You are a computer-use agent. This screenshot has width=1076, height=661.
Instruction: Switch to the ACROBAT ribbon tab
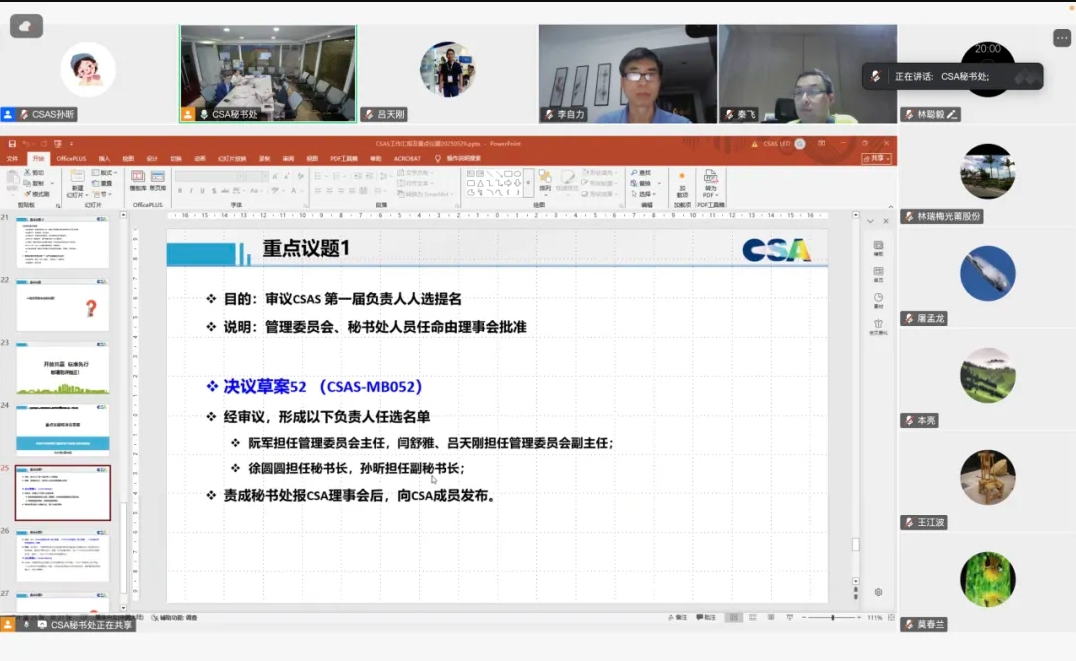(407, 159)
